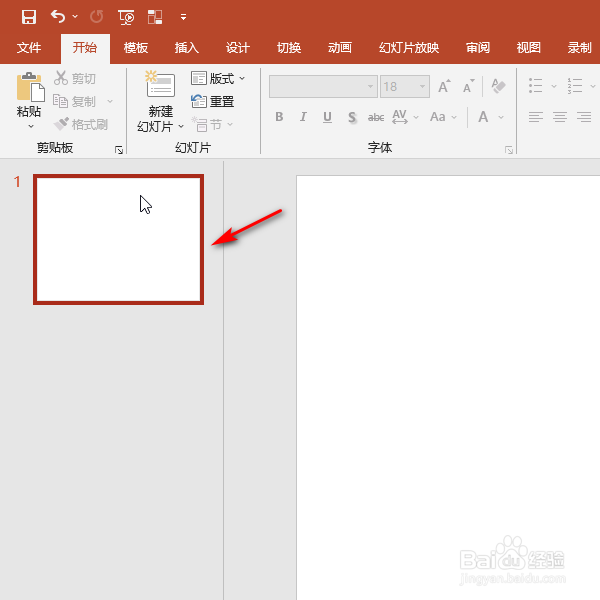Image resolution: width=600 pixels, height=600 pixels.
Task: Click the AV character spacing icon
Action: tap(400, 117)
